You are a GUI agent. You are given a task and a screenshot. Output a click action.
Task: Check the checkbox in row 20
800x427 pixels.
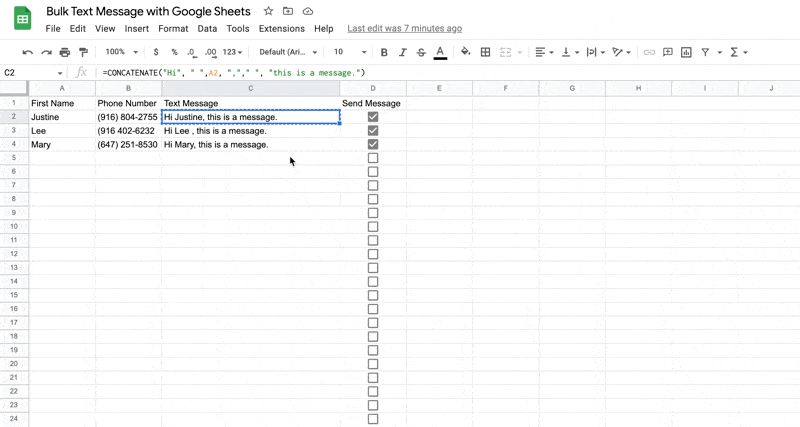373,364
